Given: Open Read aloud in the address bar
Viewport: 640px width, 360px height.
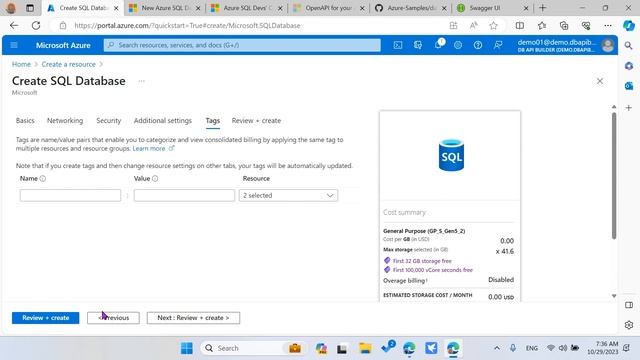Looking at the screenshot, I should (x=473, y=25).
